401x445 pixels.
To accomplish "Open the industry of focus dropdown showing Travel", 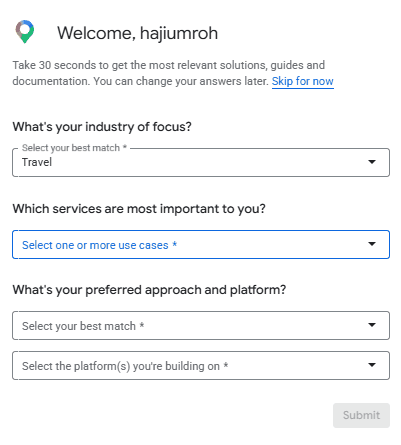I will [201, 162].
